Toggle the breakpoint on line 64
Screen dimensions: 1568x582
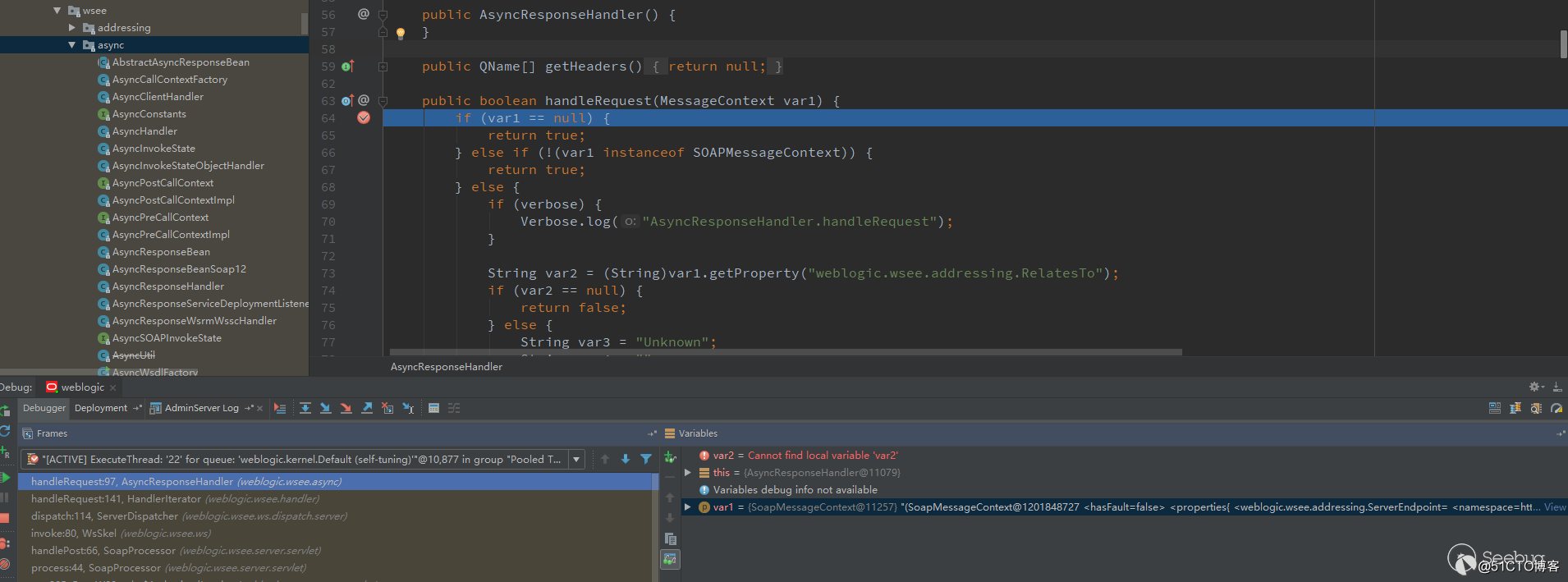click(x=364, y=118)
